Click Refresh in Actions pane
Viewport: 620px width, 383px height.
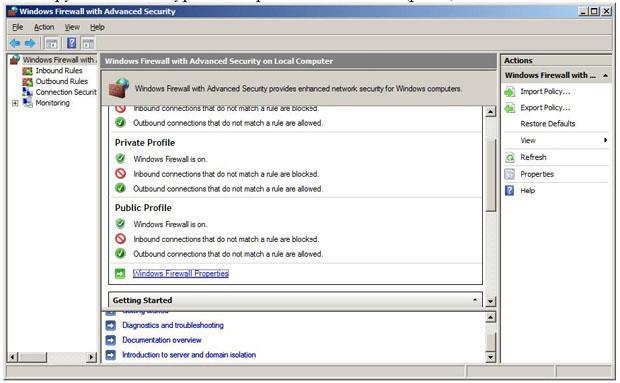533,157
